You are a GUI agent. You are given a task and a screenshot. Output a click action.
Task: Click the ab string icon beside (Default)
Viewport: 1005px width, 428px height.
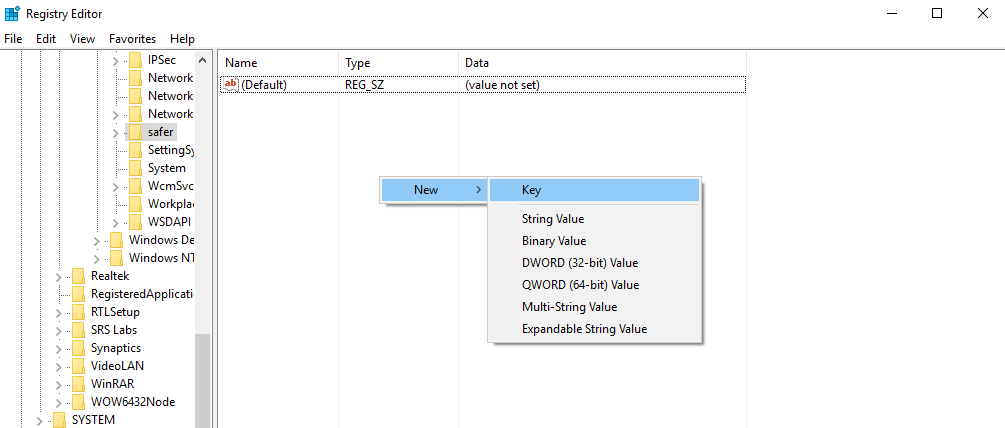click(x=231, y=85)
